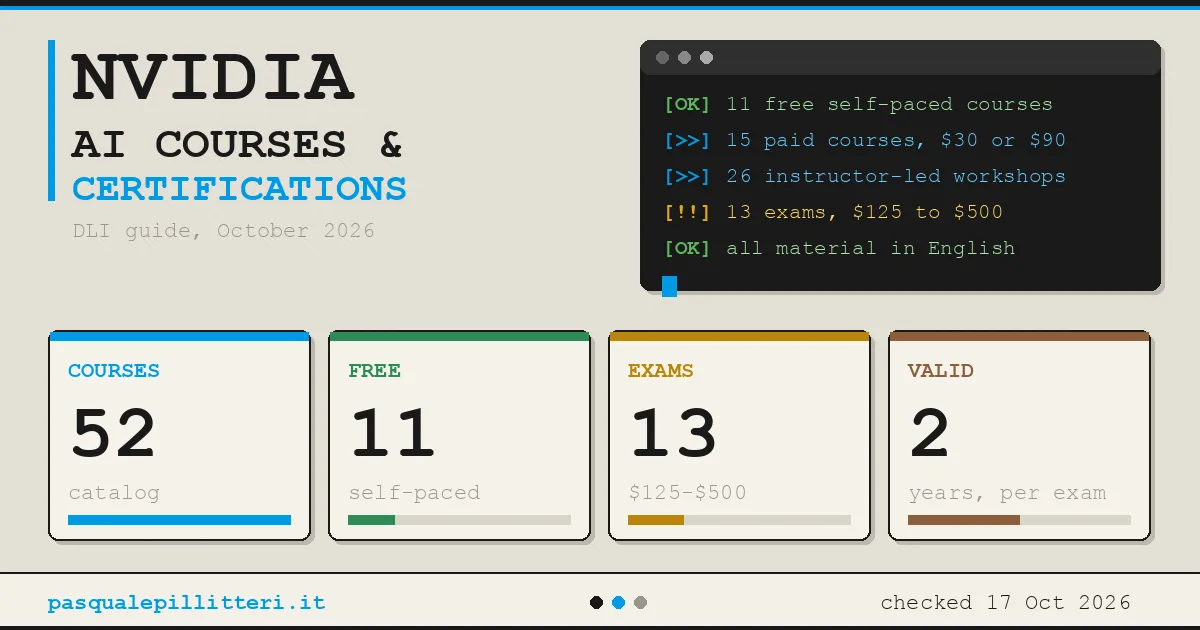Click the FREE 11 card

[460, 435]
